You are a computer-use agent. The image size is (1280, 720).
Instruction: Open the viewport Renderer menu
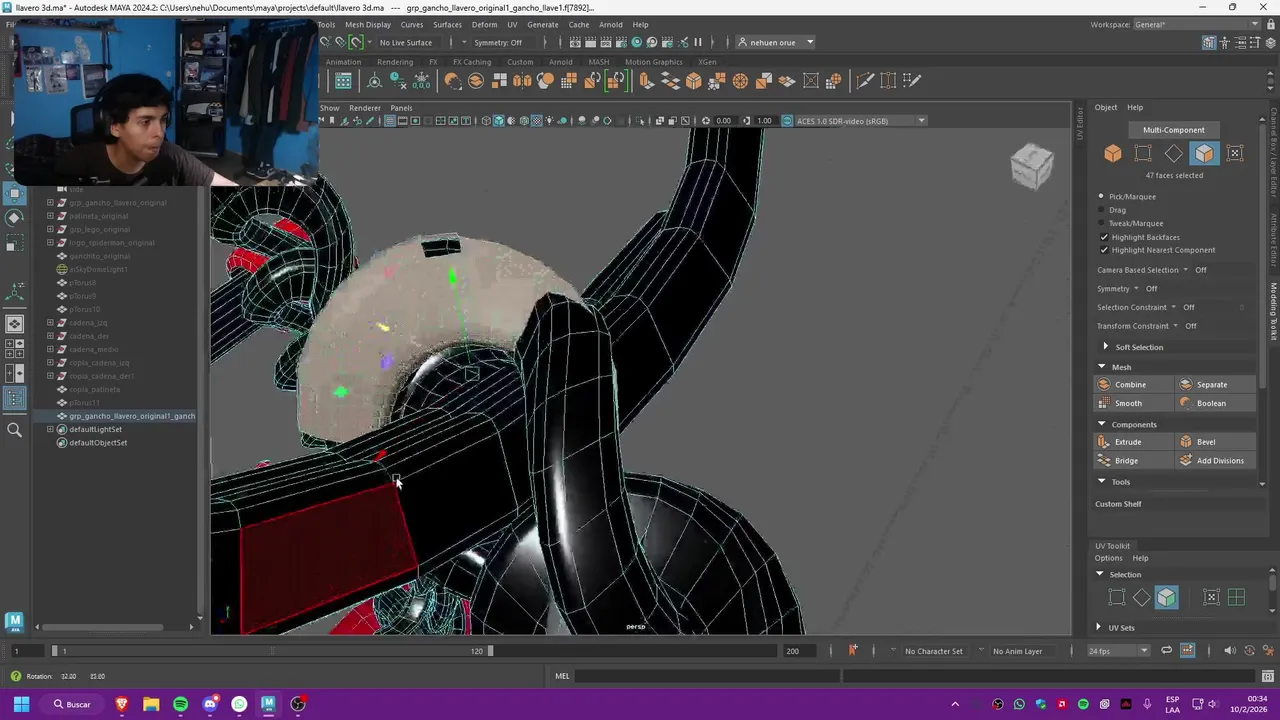pos(365,108)
